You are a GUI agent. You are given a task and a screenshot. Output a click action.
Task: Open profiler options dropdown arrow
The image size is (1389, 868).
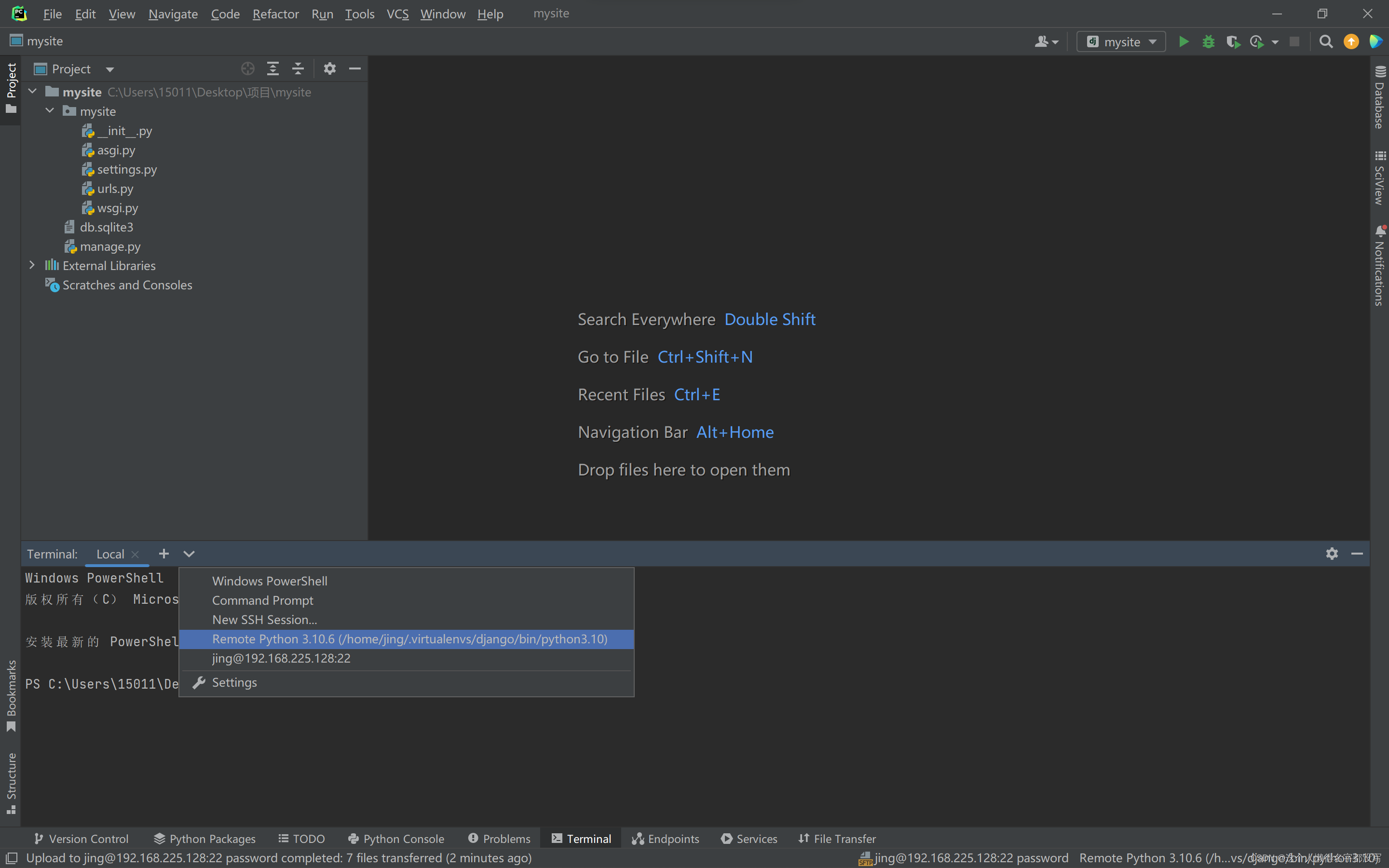[1275, 42]
